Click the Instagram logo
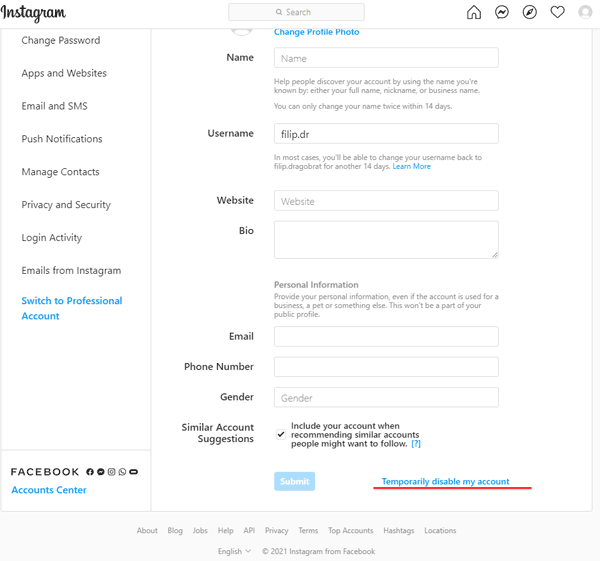This screenshot has height=561, width=600. 33,13
